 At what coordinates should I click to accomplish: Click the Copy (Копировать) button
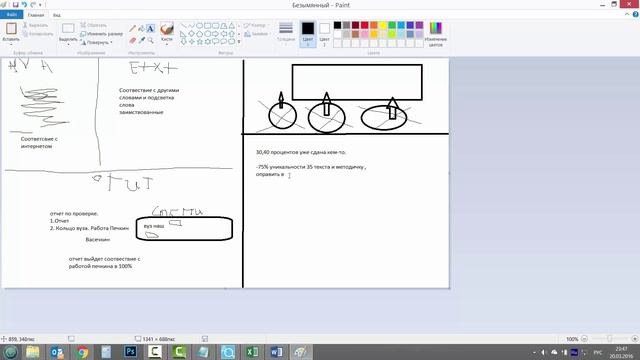tap(38, 34)
